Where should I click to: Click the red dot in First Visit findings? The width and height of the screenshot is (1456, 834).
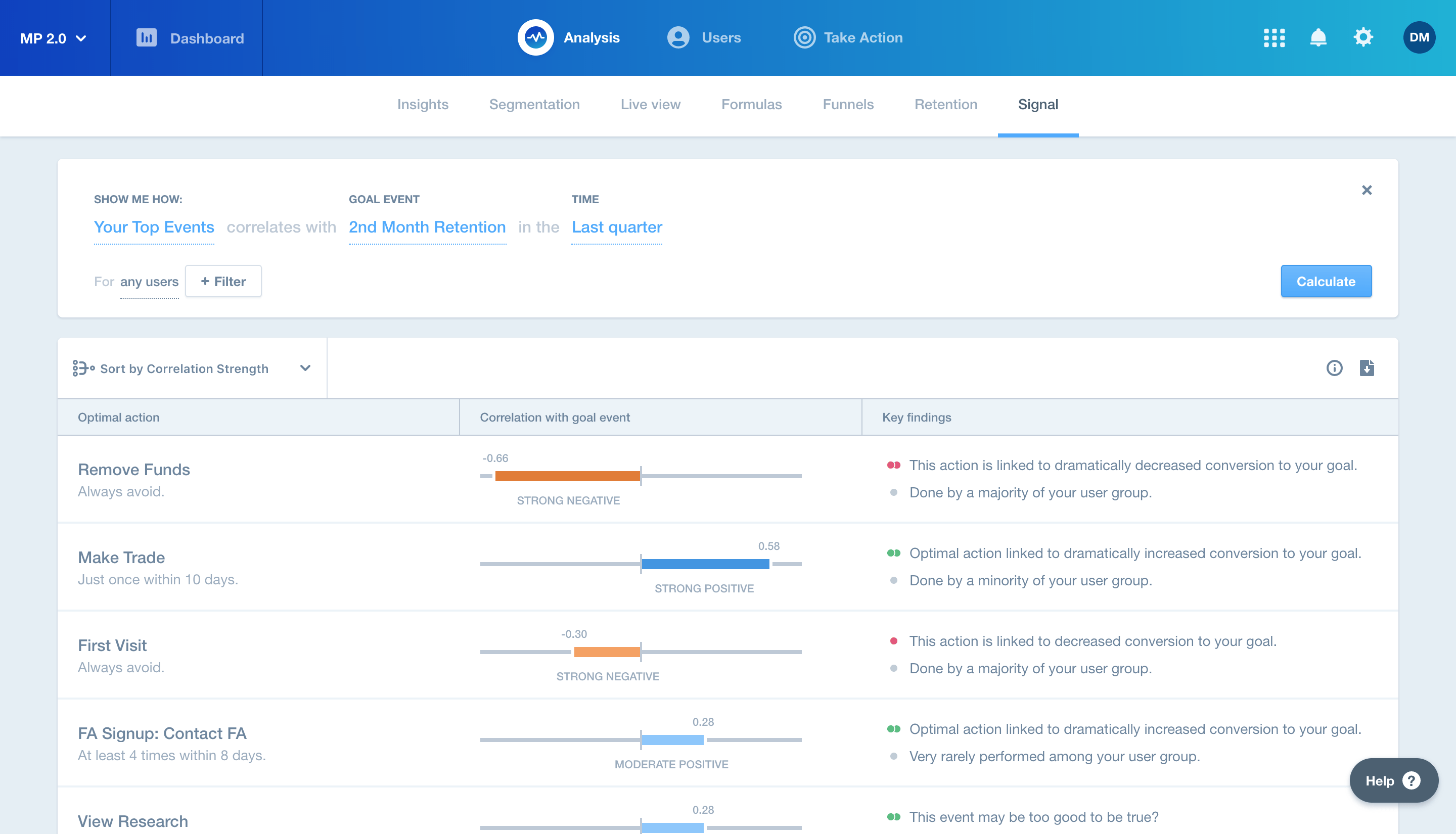893,641
